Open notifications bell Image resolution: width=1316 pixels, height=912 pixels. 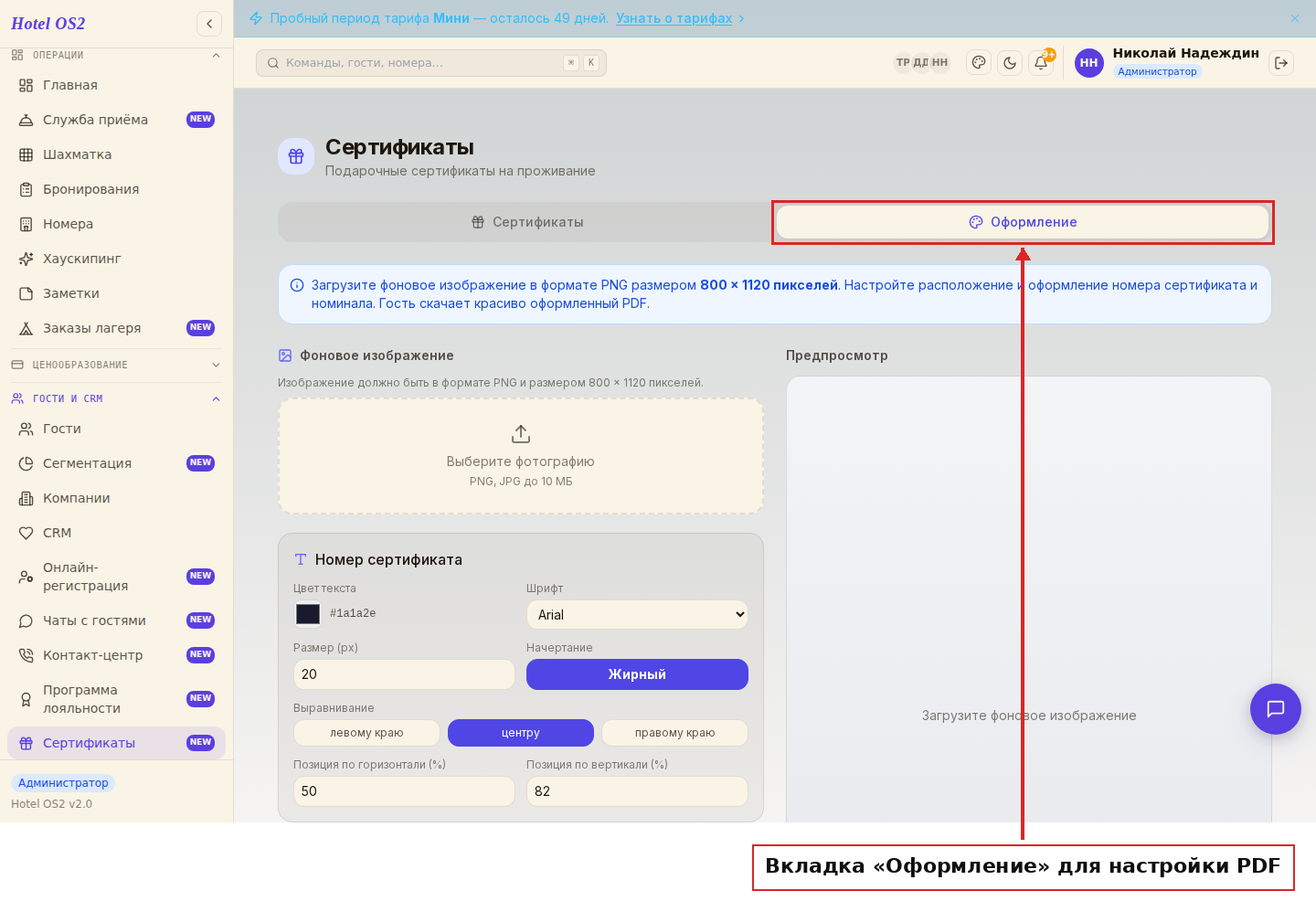[1041, 62]
